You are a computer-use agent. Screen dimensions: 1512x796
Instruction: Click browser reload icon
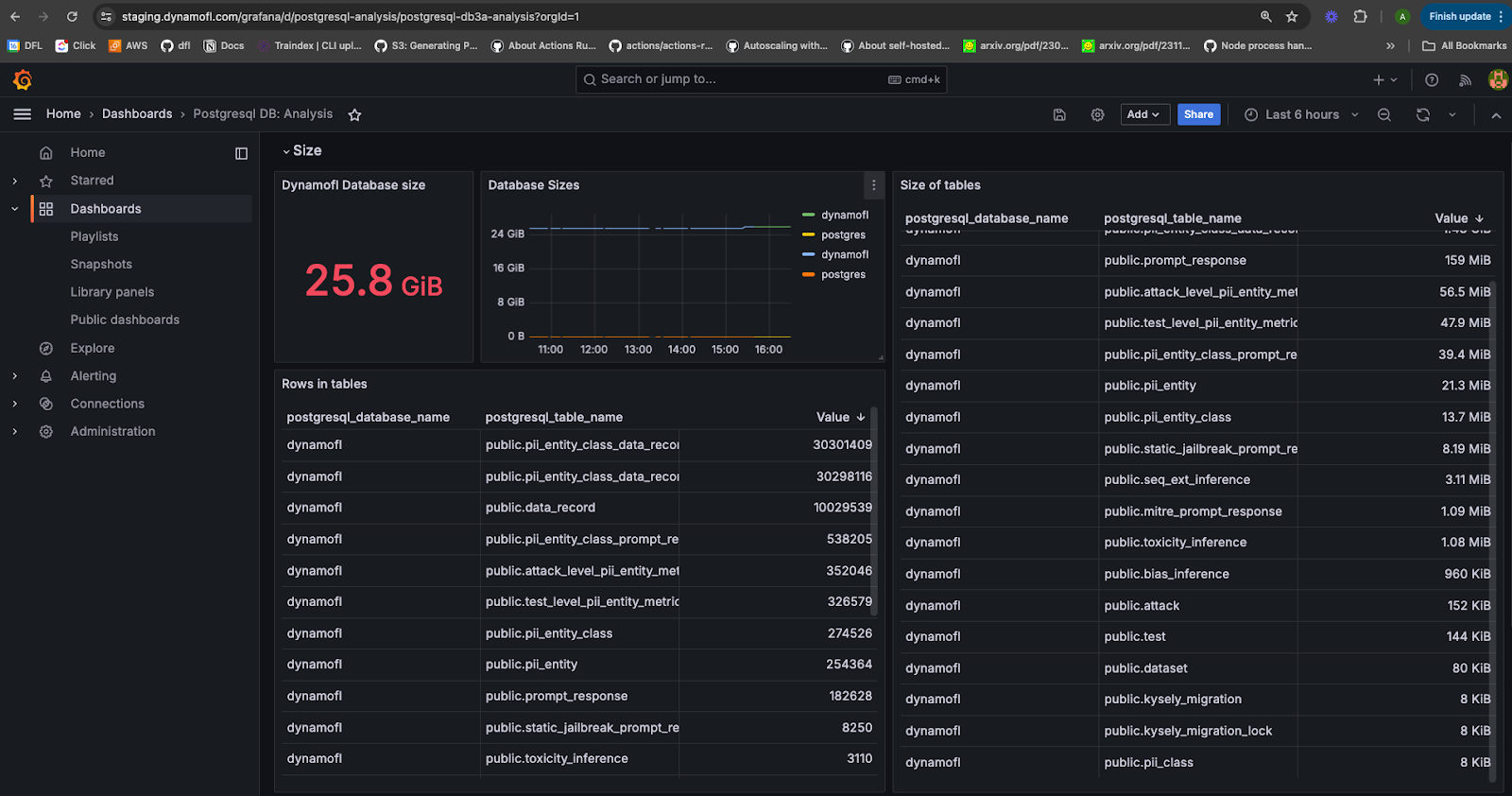(x=72, y=16)
